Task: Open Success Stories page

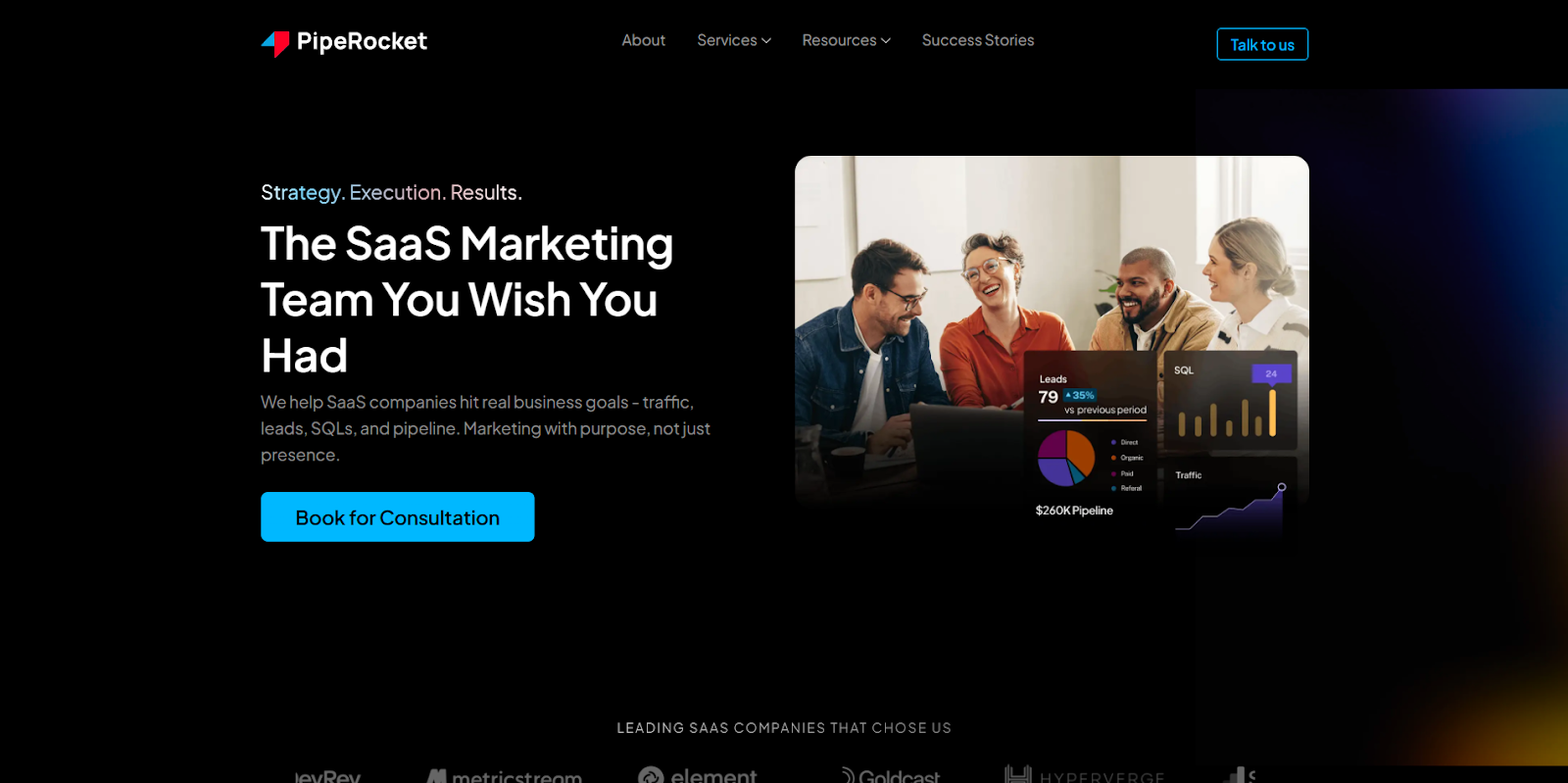Action: [978, 40]
